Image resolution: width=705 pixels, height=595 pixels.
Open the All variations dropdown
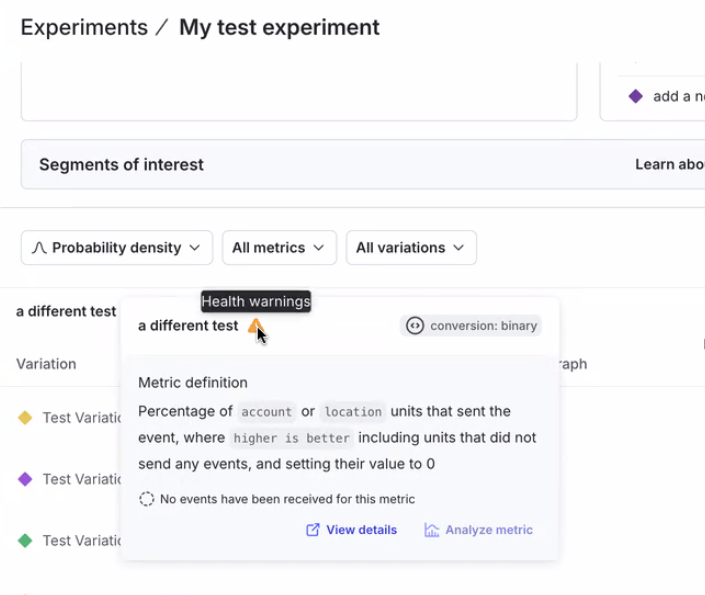[410, 248]
